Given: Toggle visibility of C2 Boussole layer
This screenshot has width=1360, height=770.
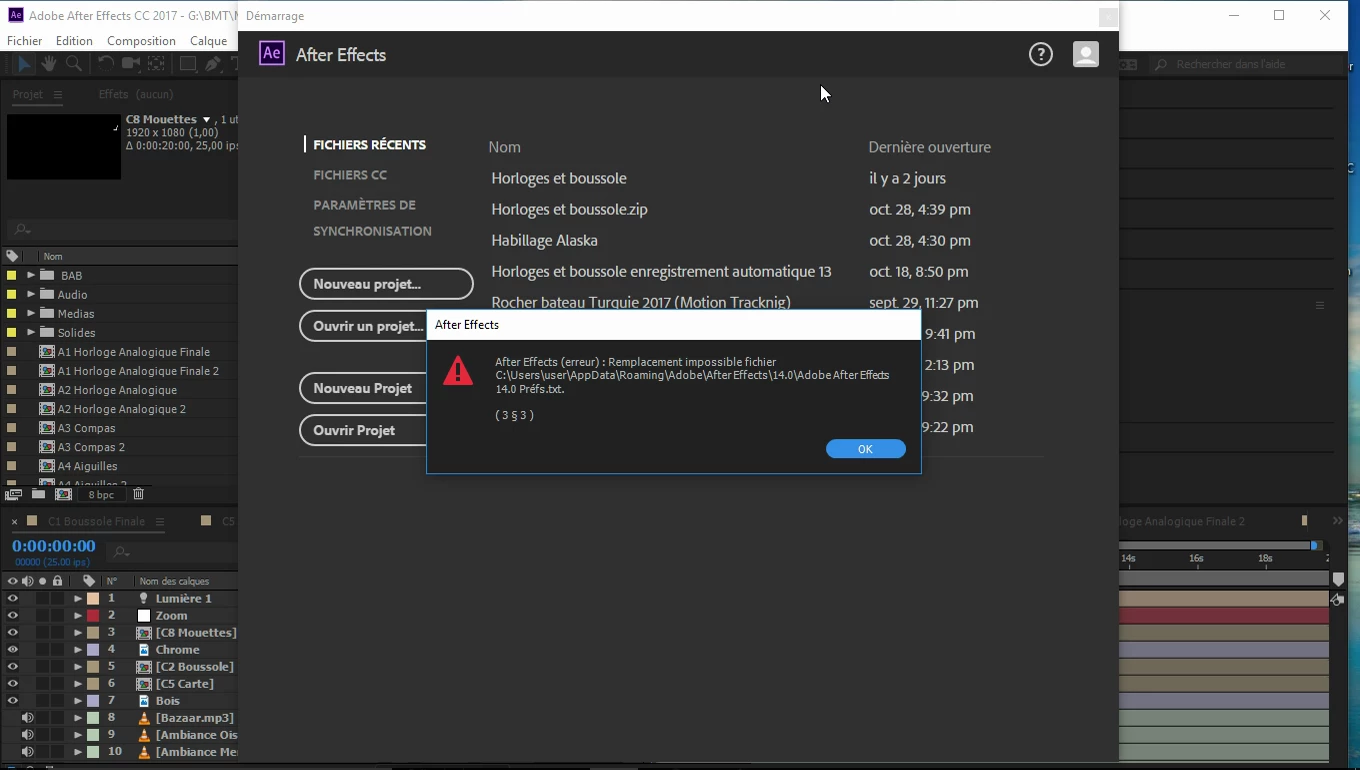Looking at the screenshot, I should [x=13, y=666].
